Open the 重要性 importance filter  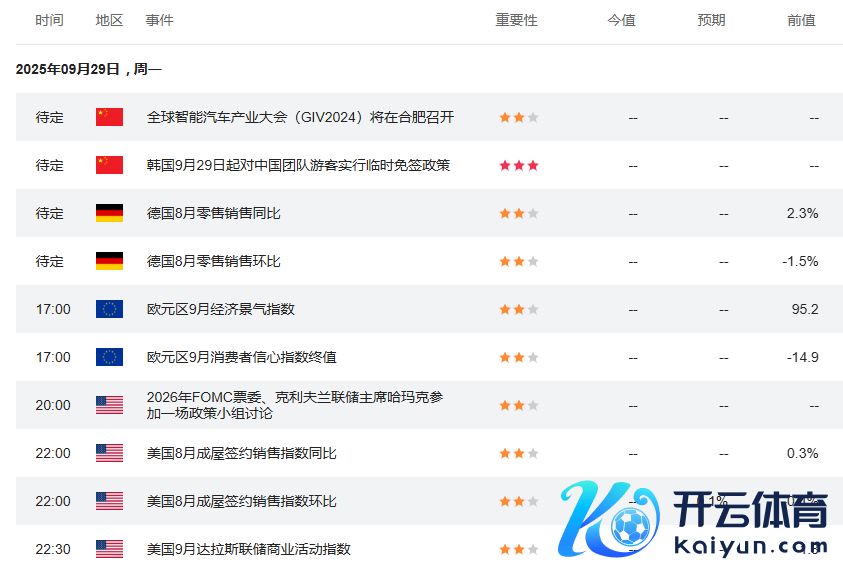[517, 20]
